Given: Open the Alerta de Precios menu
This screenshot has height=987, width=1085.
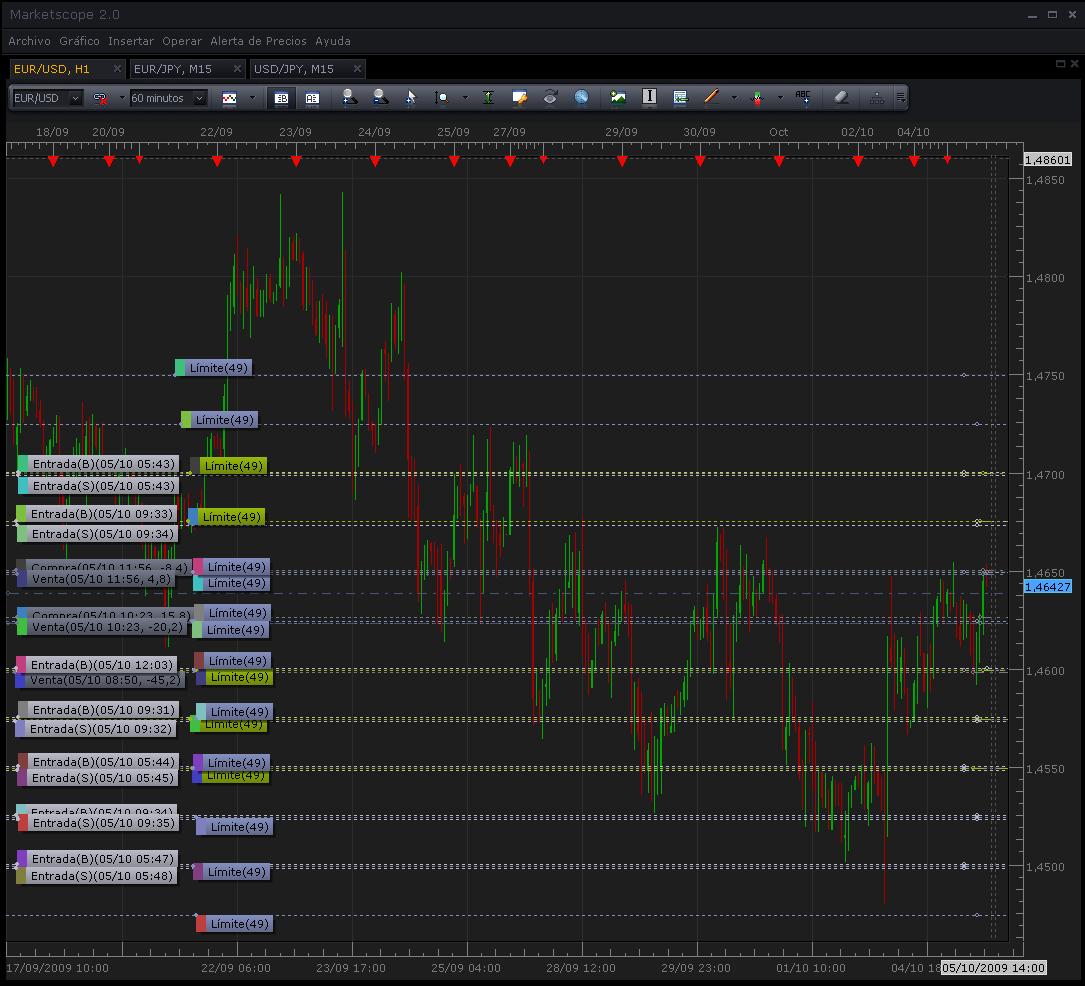Looking at the screenshot, I should (x=258, y=41).
